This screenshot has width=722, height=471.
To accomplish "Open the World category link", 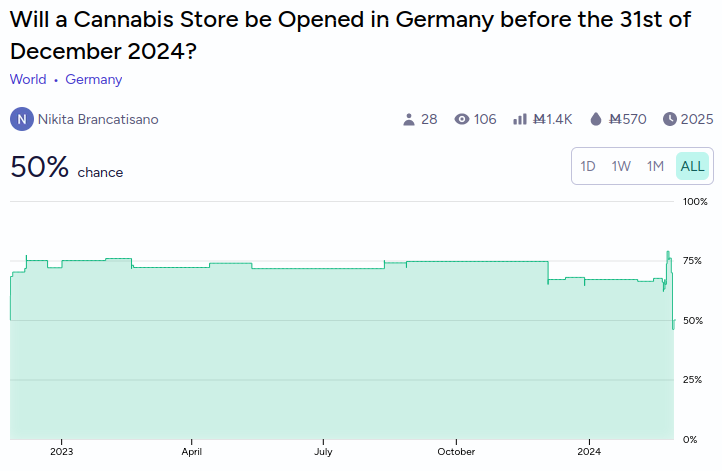I will click(x=28, y=79).
